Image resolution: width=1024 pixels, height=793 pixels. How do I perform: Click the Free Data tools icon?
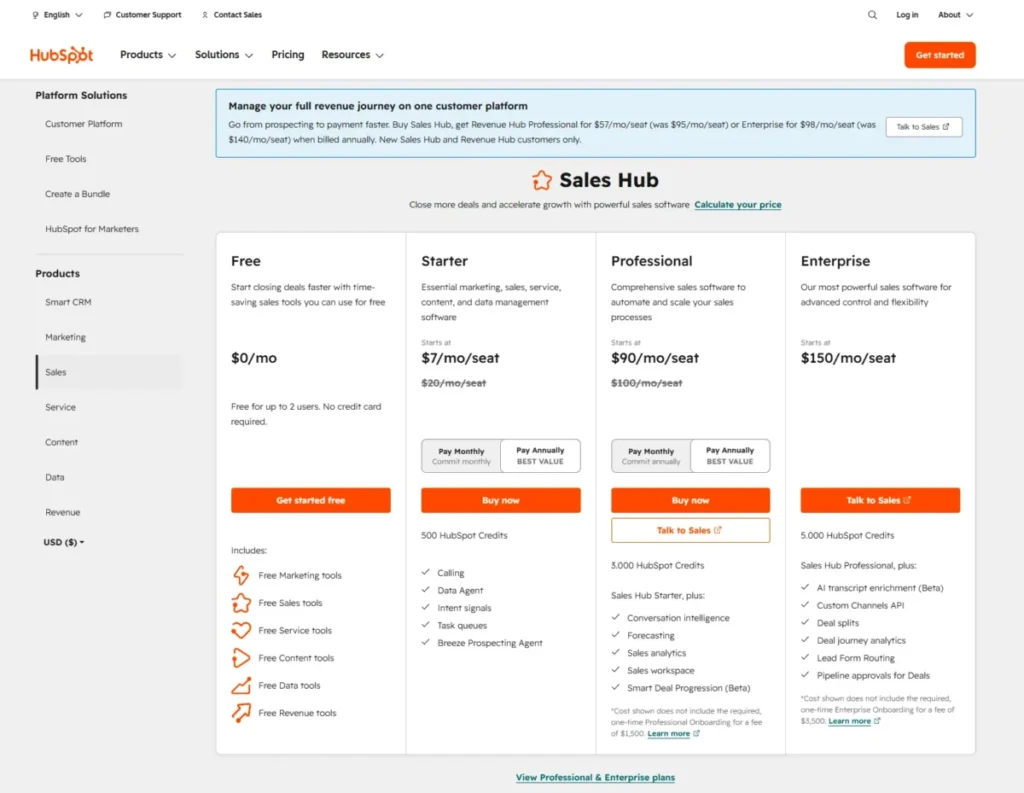[241, 685]
